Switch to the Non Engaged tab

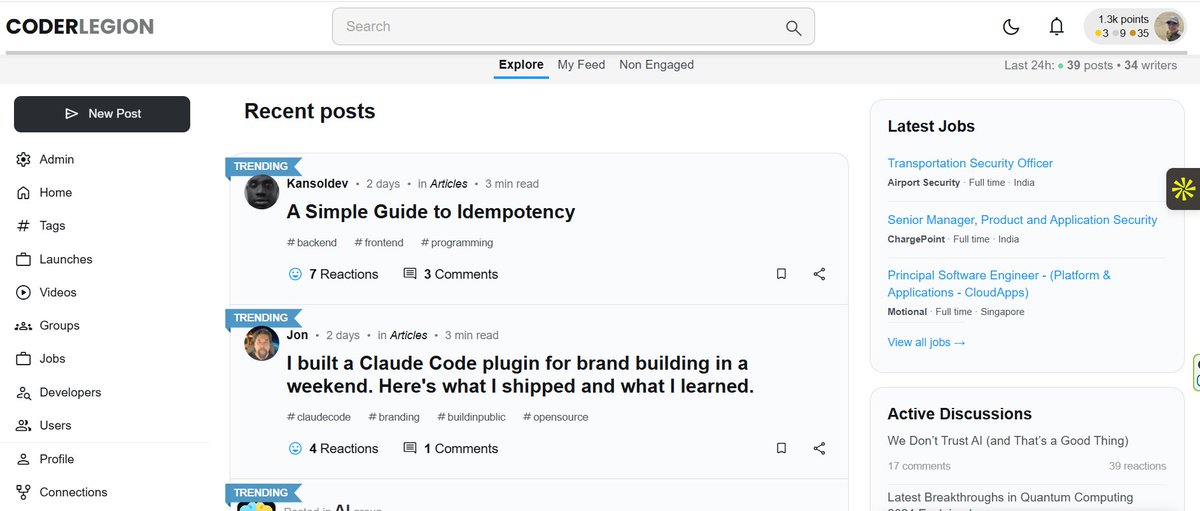pos(656,65)
